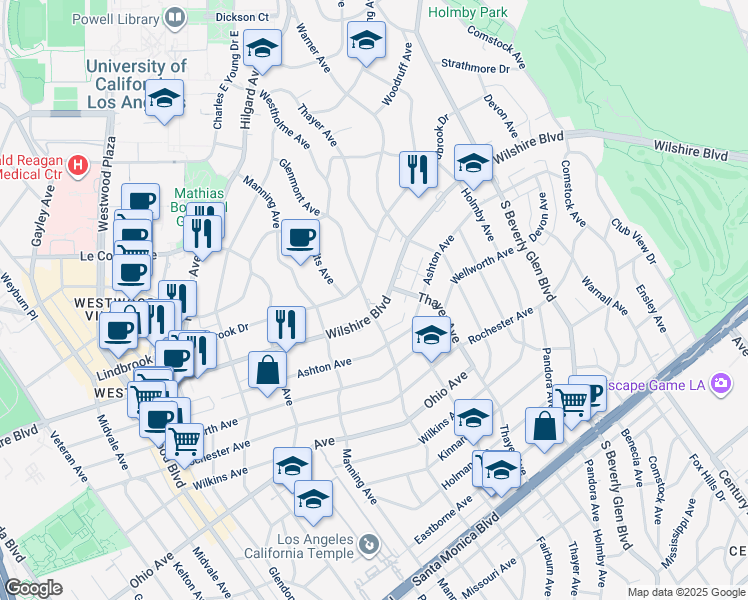This screenshot has height=600, width=748.
Task: Click the Fox Hills Dr label
Action: pyautogui.click(x=707, y=477)
